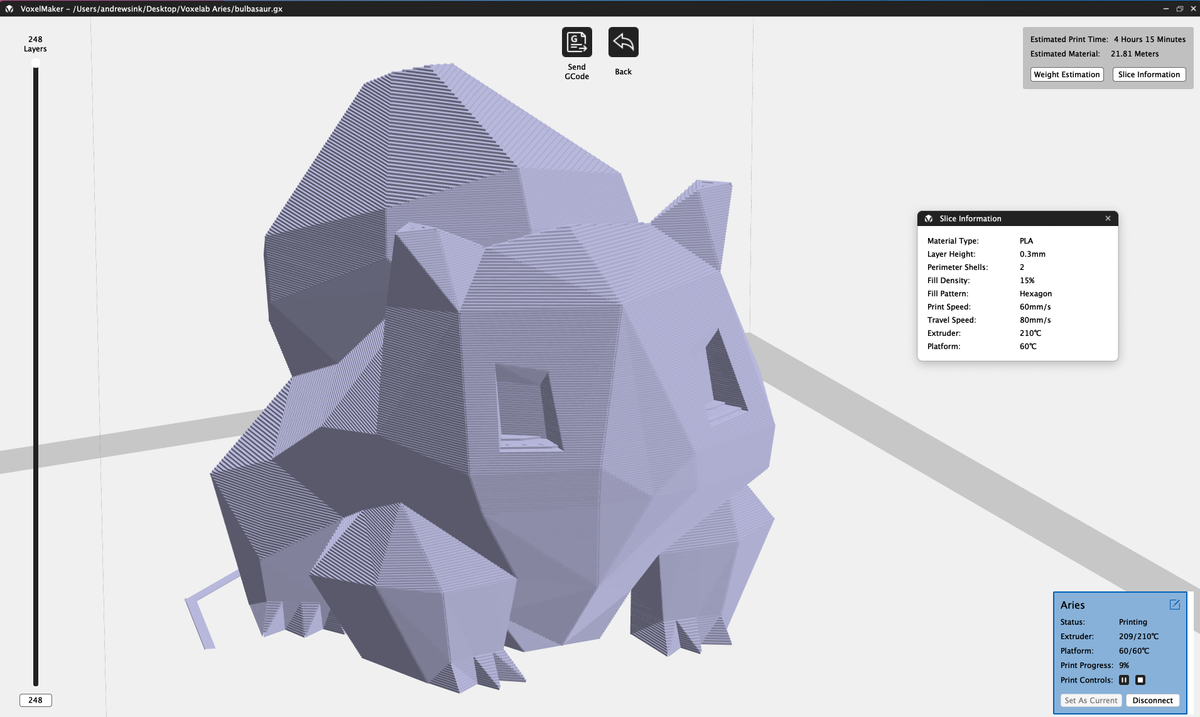Viewport: 1200px width, 717px height.
Task: Go back using the Back arrow icon
Action: 623,42
